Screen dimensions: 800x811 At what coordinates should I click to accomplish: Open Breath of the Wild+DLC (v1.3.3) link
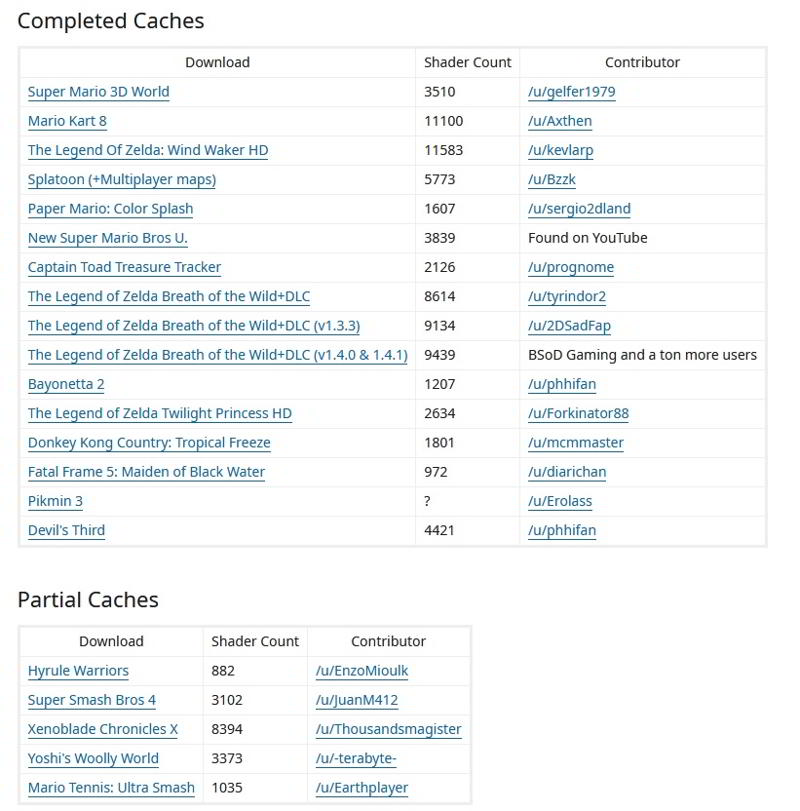pos(194,326)
